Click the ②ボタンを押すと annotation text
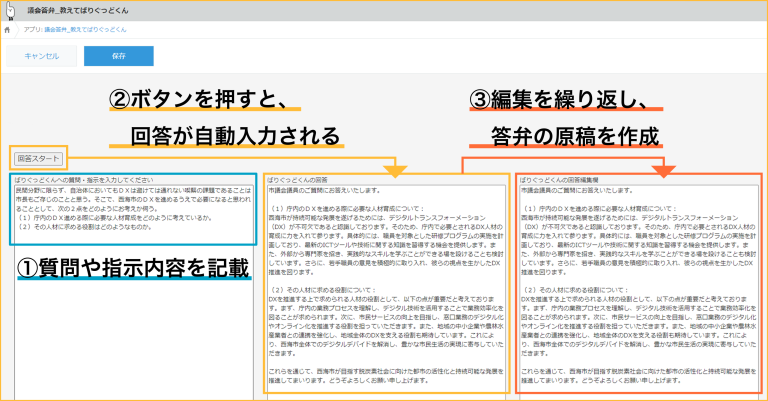The image size is (768, 401). click(x=198, y=99)
